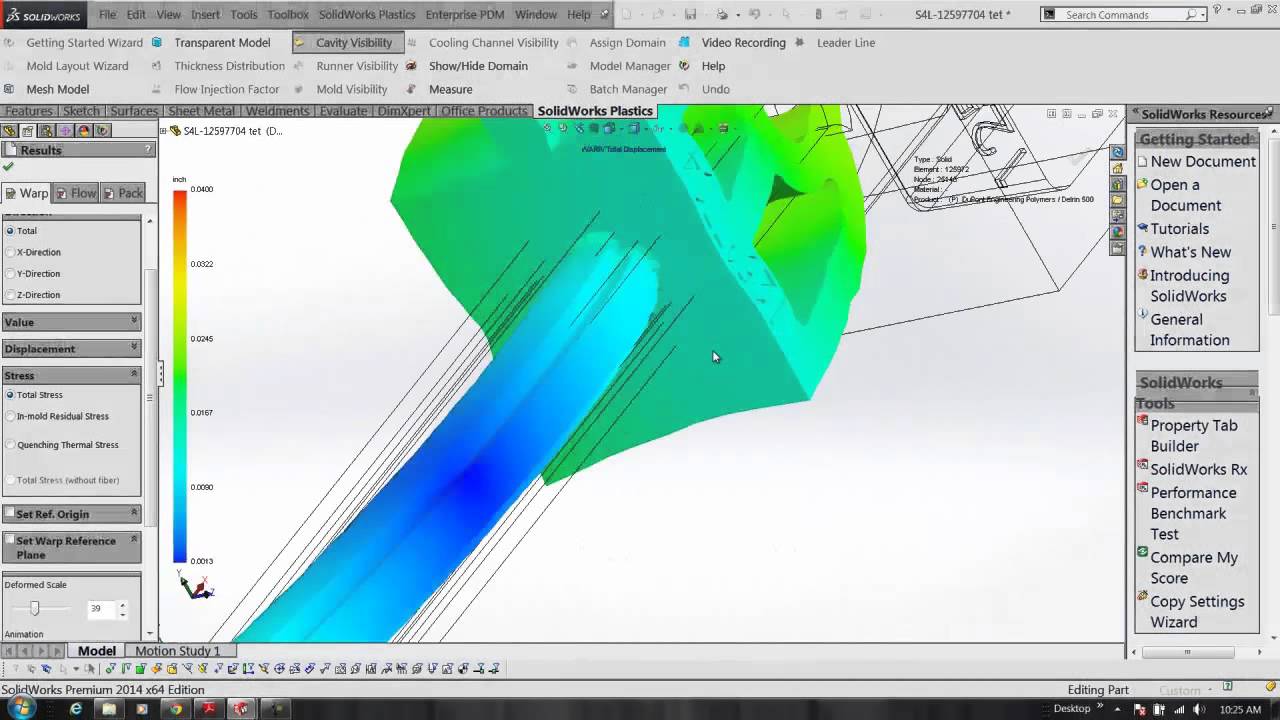The image size is (1280, 720).
Task: Open Google Chrome from the taskbar
Action: click(175, 709)
